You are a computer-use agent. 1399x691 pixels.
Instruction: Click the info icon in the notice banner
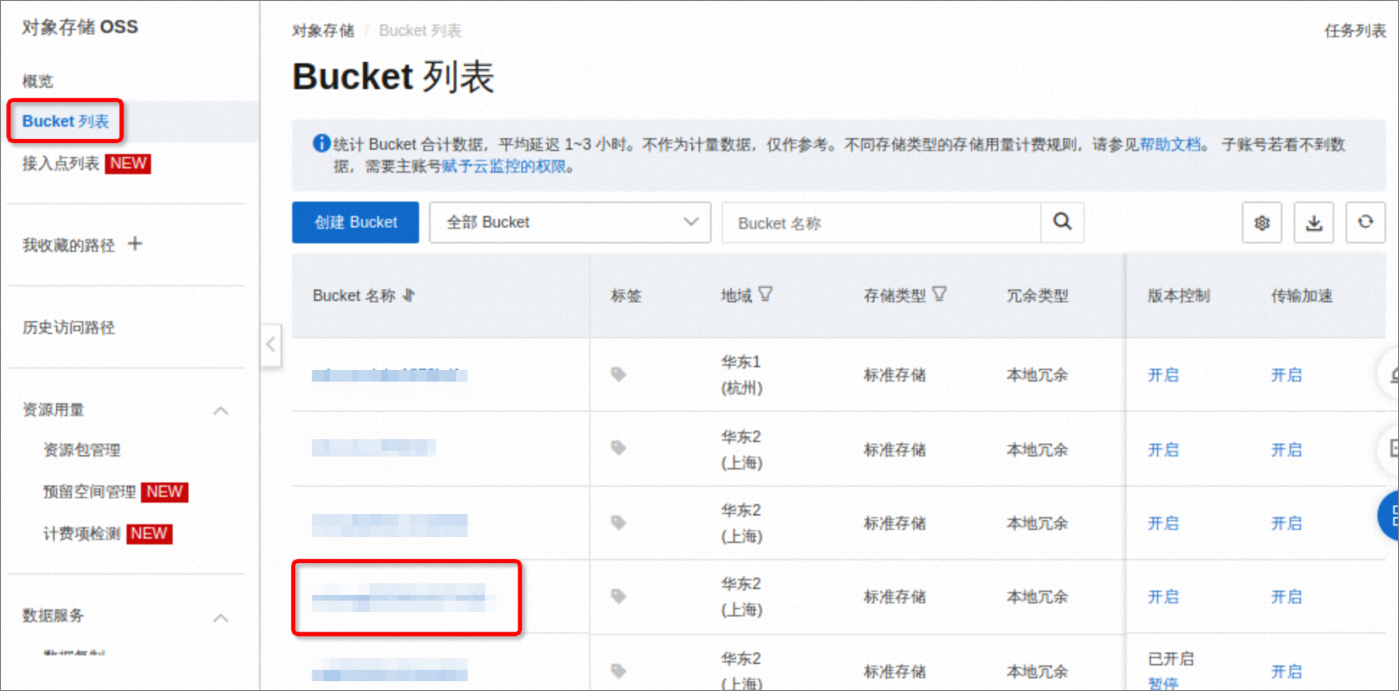(x=321, y=144)
